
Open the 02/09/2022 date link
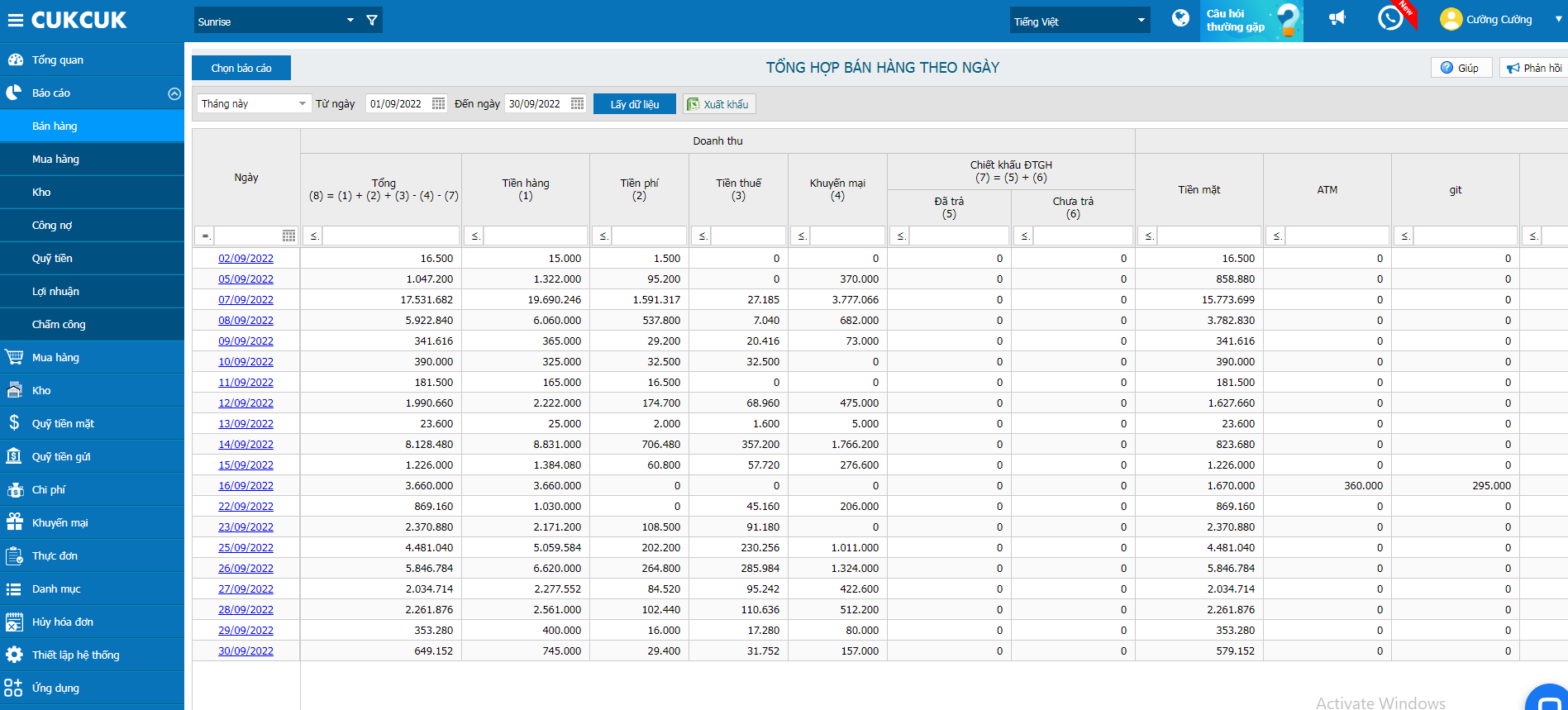click(245, 258)
